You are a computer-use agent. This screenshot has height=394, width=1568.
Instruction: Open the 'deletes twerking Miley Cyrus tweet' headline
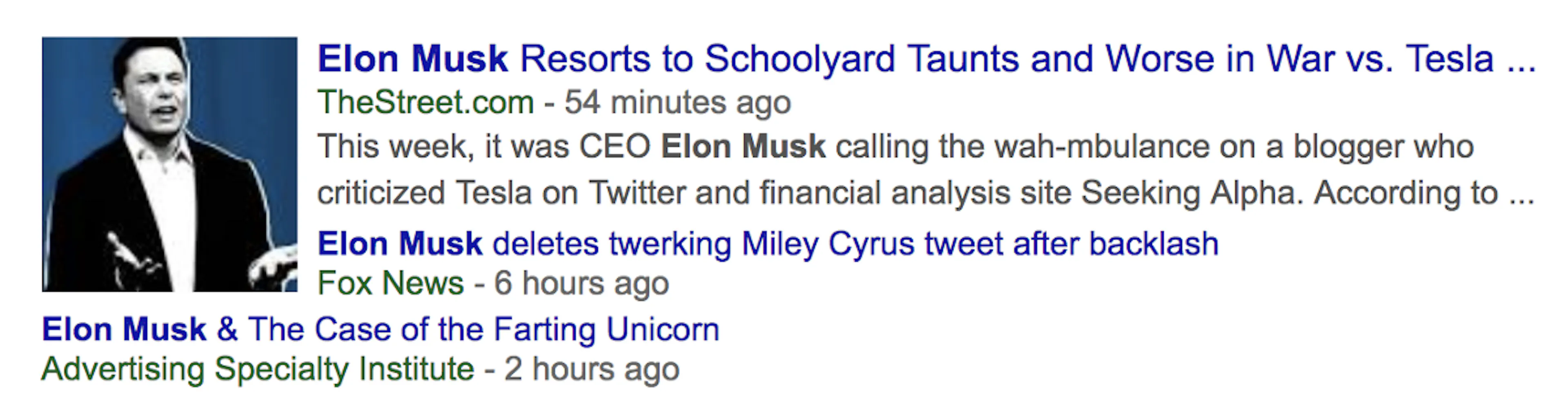coord(768,244)
